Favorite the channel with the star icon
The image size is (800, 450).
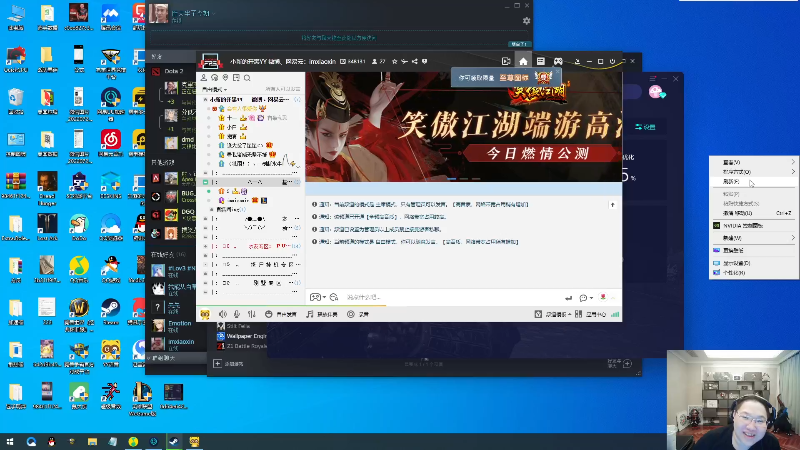click(394, 61)
